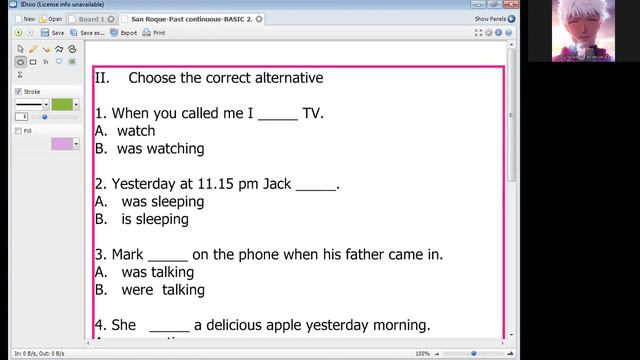Viewport: 640px width, 360px height.
Task: Click answer 'A. was sleeping'
Action: click(149, 201)
